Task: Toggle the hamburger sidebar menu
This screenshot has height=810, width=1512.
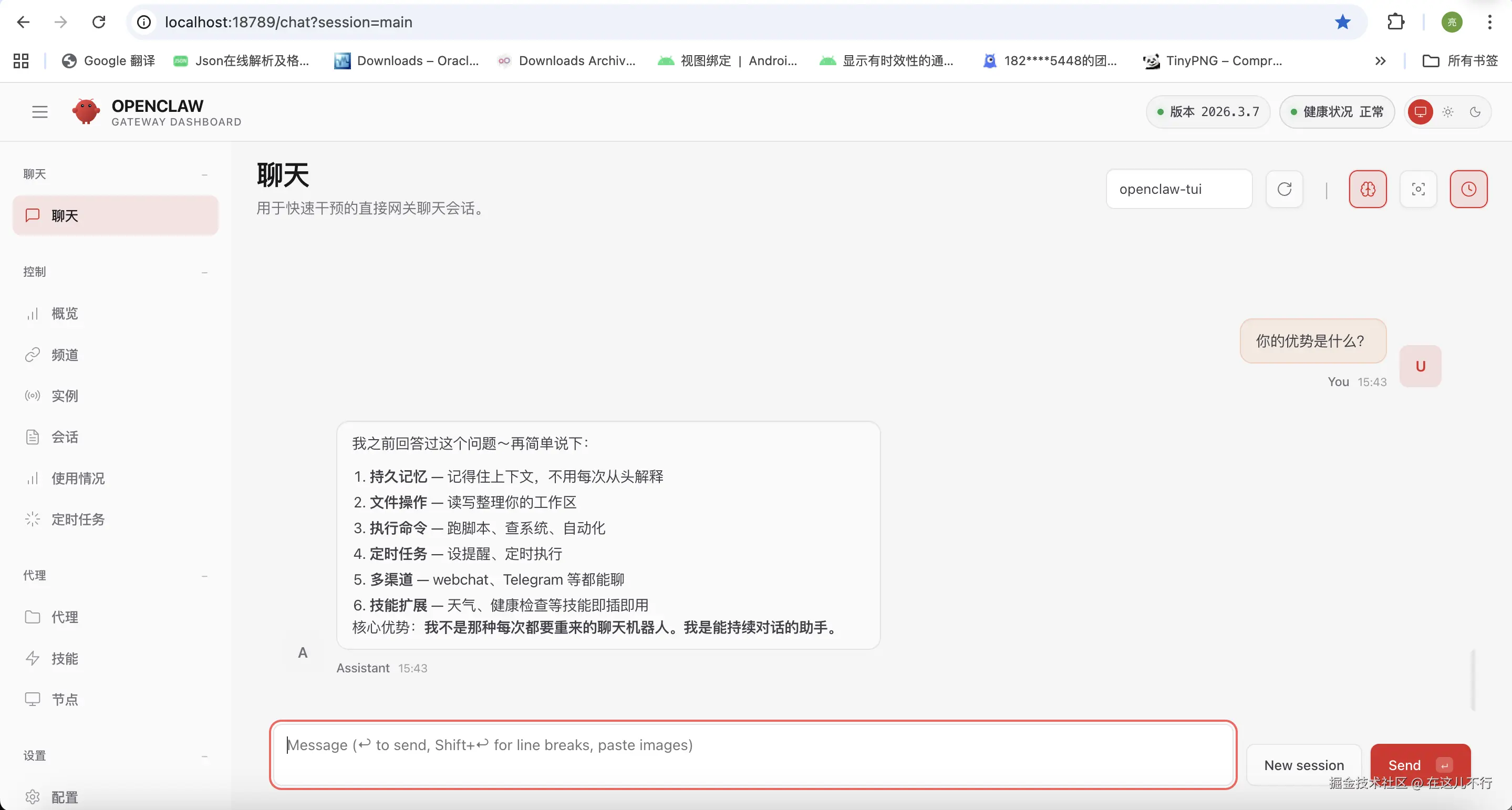Action: [x=39, y=111]
